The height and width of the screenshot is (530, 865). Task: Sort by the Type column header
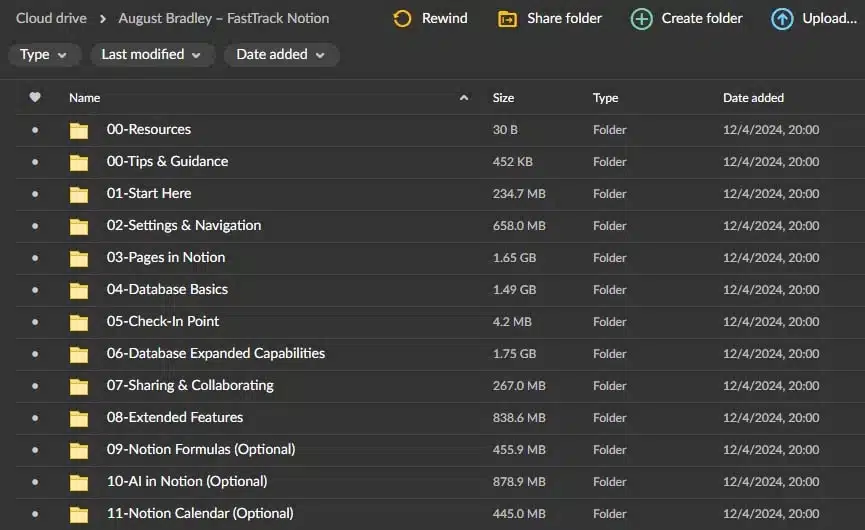(605, 98)
